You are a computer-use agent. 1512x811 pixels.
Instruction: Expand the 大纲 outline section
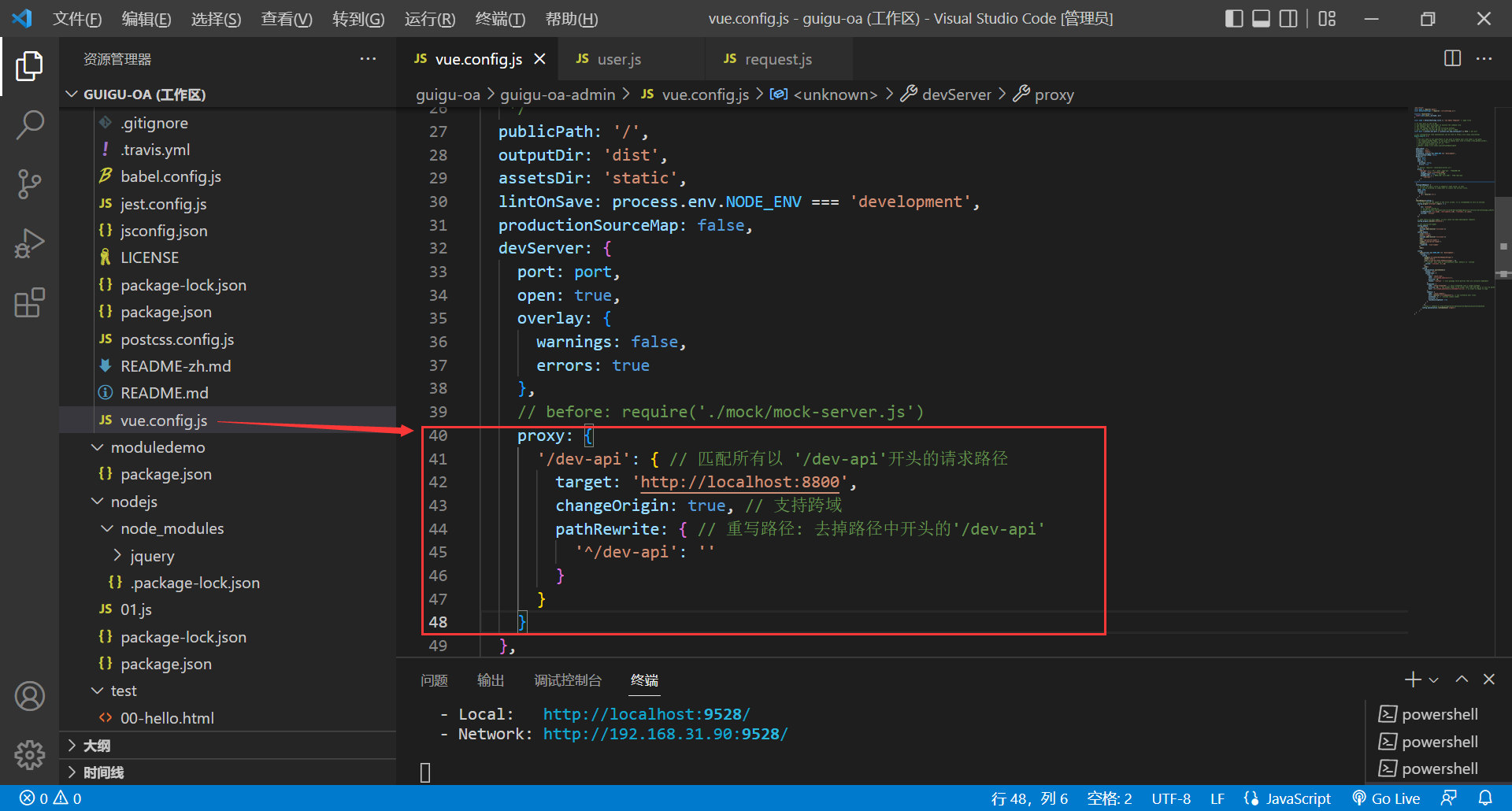click(x=97, y=746)
